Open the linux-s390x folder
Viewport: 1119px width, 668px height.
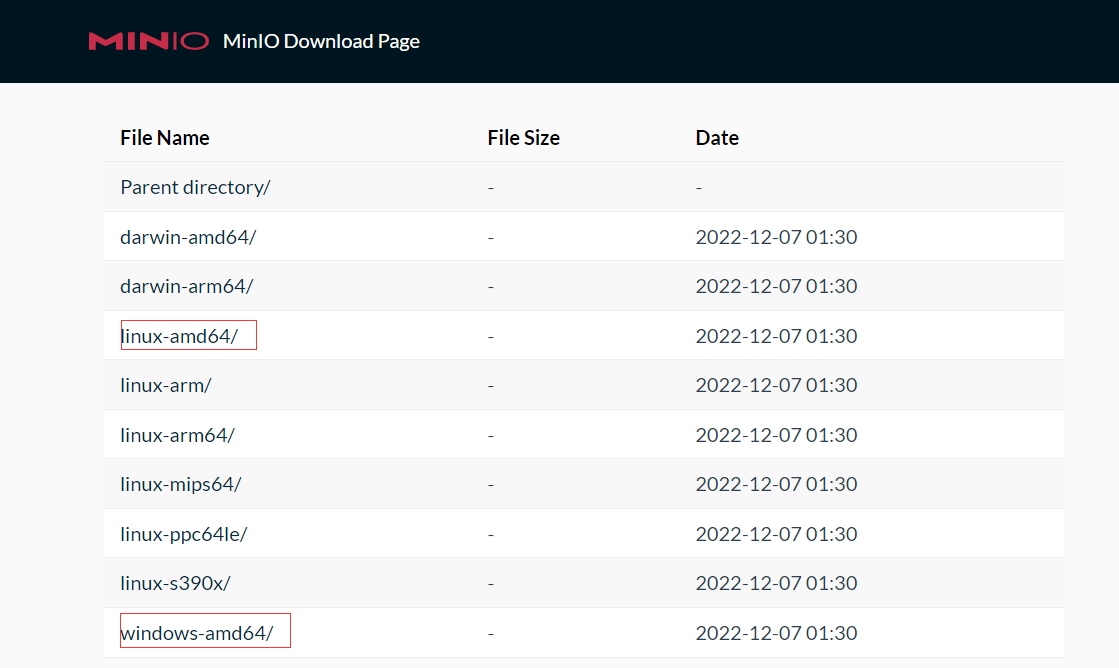tap(175, 583)
